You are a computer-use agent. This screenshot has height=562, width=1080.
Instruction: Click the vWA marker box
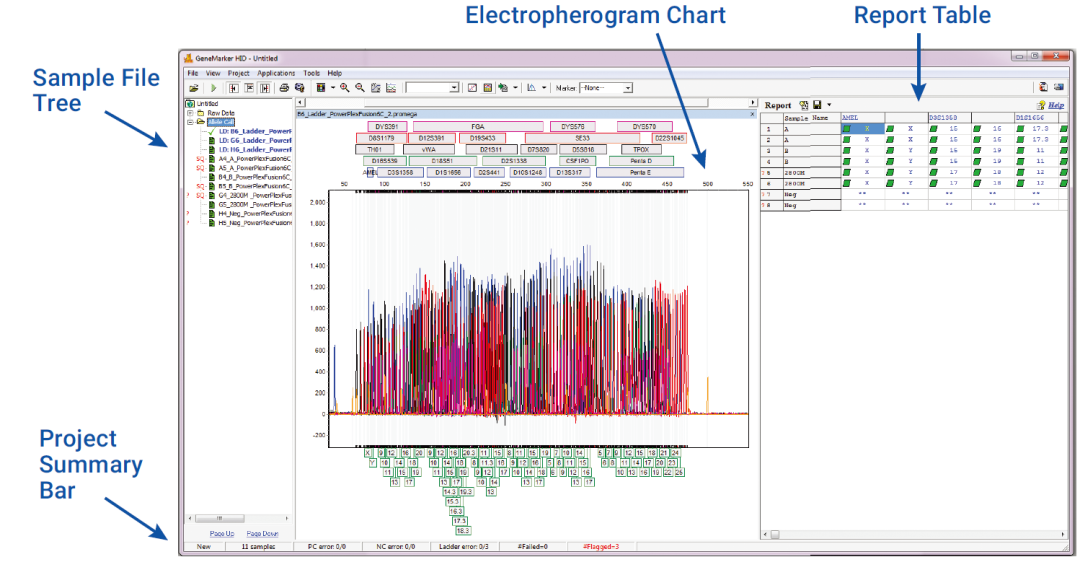point(428,149)
